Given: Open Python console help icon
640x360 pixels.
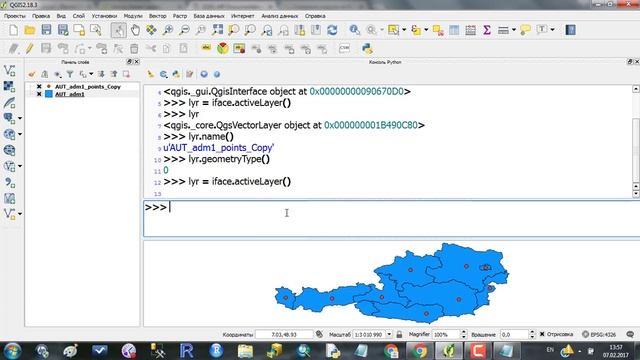Looking at the screenshot, I should [x=217, y=74].
